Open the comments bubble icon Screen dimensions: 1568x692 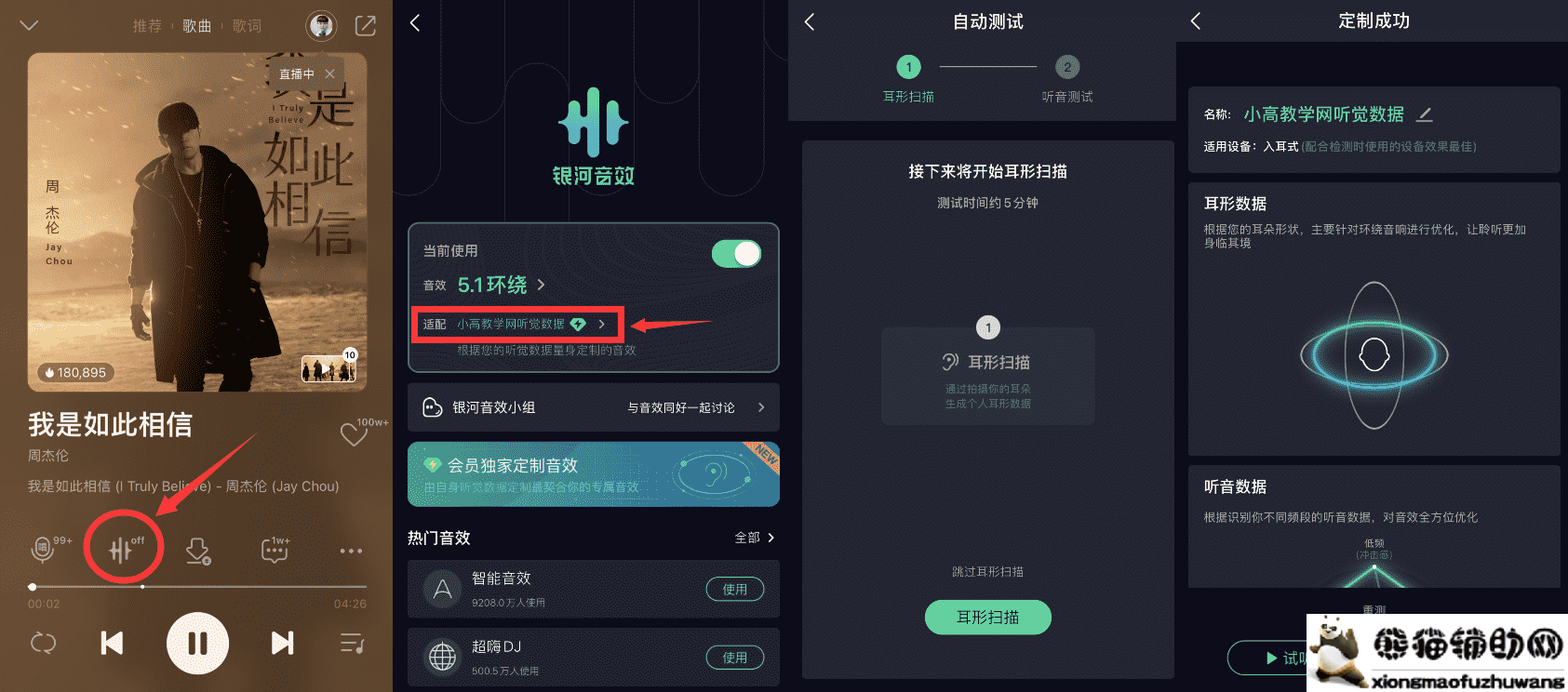[275, 551]
